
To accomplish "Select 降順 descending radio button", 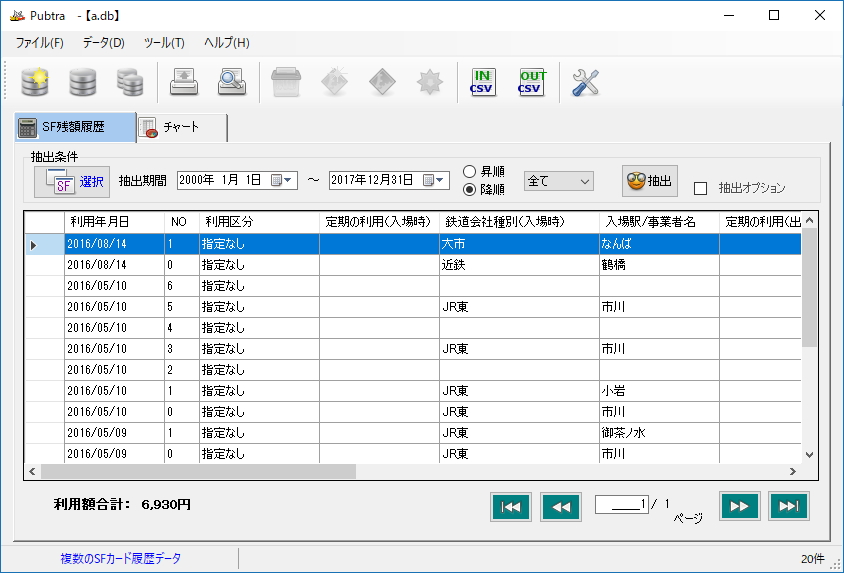I will pos(469,189).
